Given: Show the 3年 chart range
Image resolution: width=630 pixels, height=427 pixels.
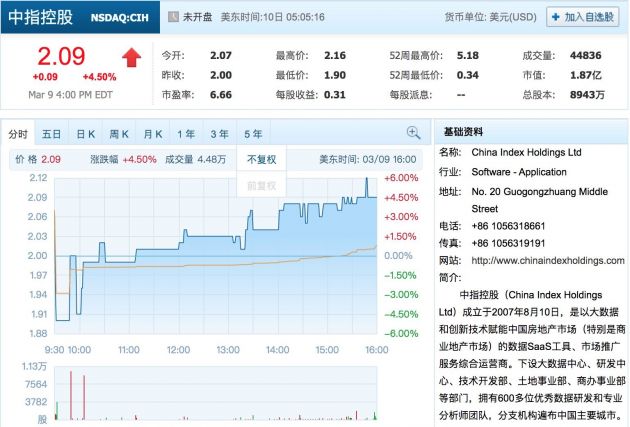Looking at the screenshot, I should coord(220,134).
